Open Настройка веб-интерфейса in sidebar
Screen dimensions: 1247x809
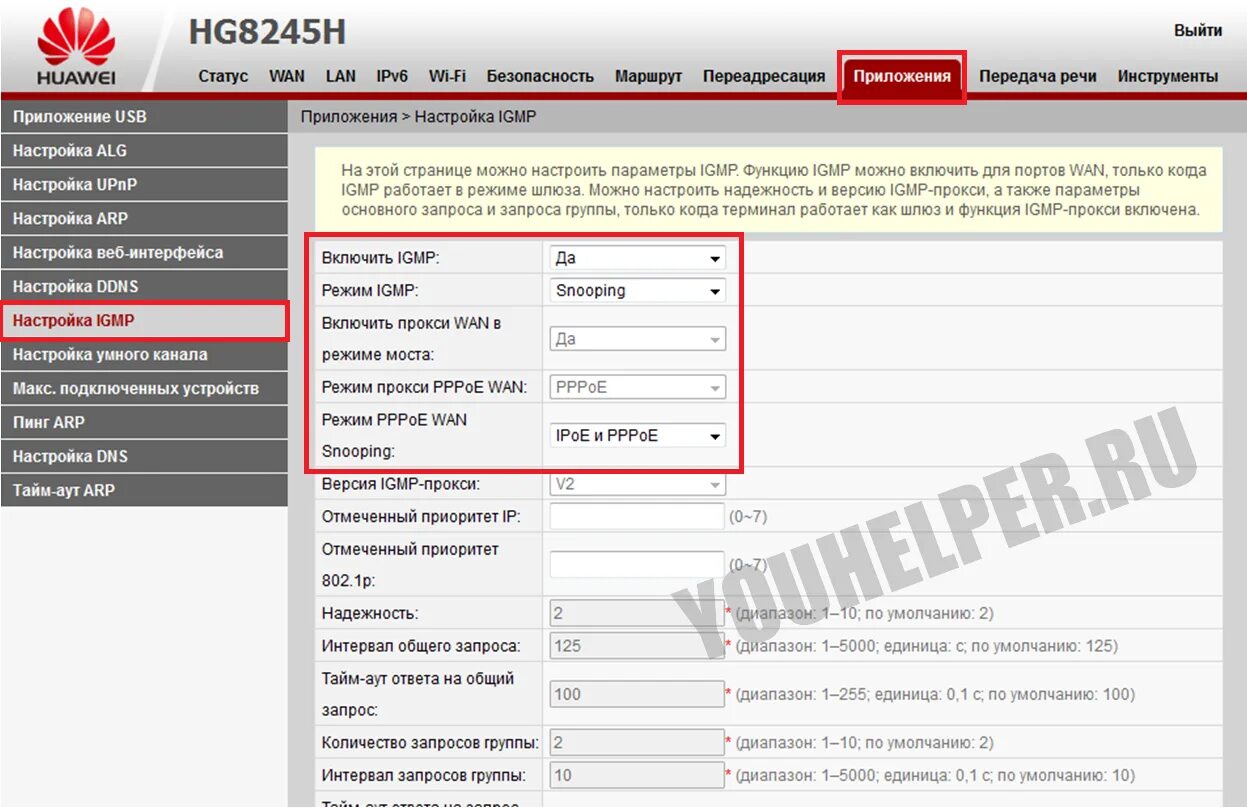[x=144, y=253]
